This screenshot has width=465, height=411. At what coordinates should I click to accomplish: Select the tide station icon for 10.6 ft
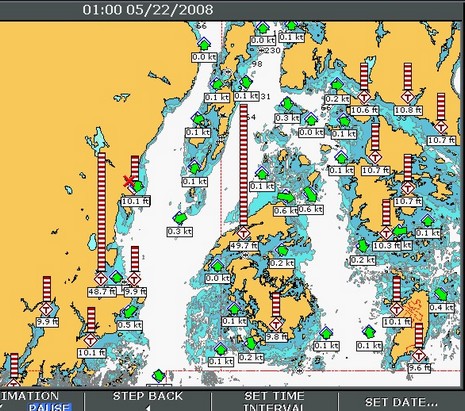click(364, 97)
